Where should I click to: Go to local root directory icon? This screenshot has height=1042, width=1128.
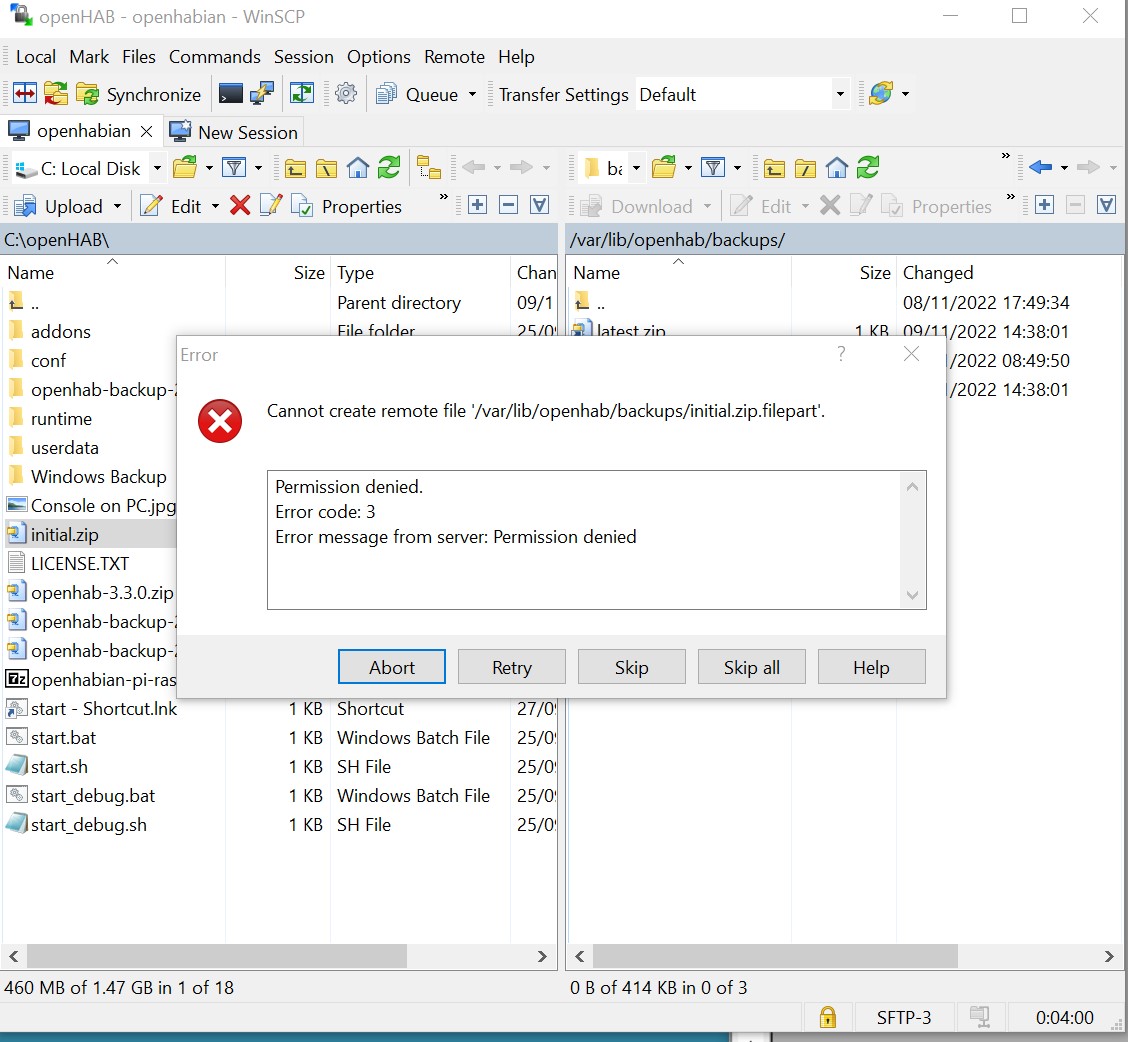point(326,168)
